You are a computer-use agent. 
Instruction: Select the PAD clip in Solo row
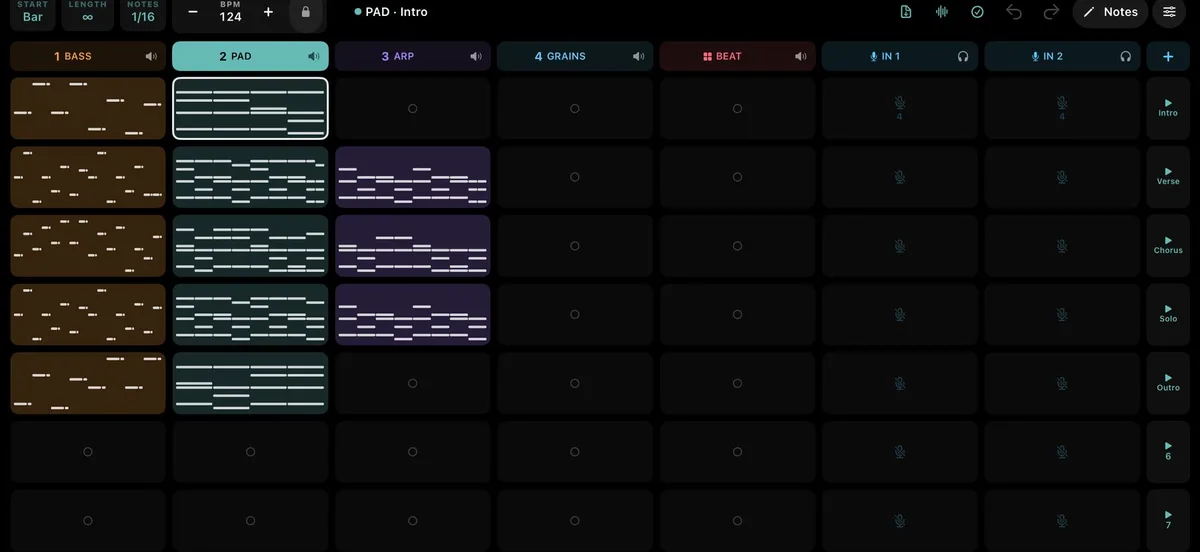pyautogui.click(x=250, y=314)
